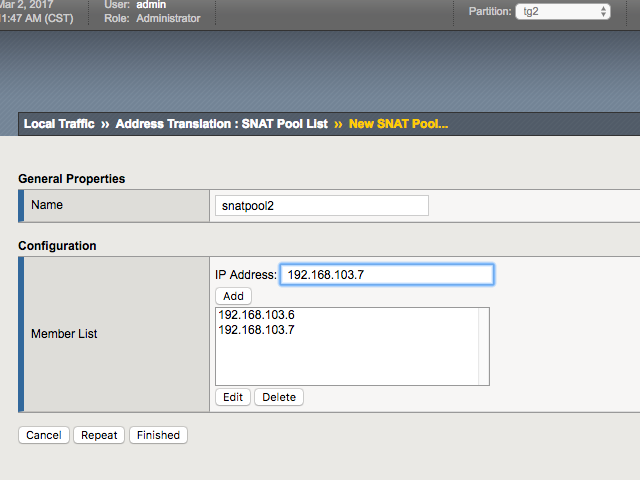
Task: Open the Partition dropdown showing tg2
Action: pyautogui.click(x=561, y=11)
